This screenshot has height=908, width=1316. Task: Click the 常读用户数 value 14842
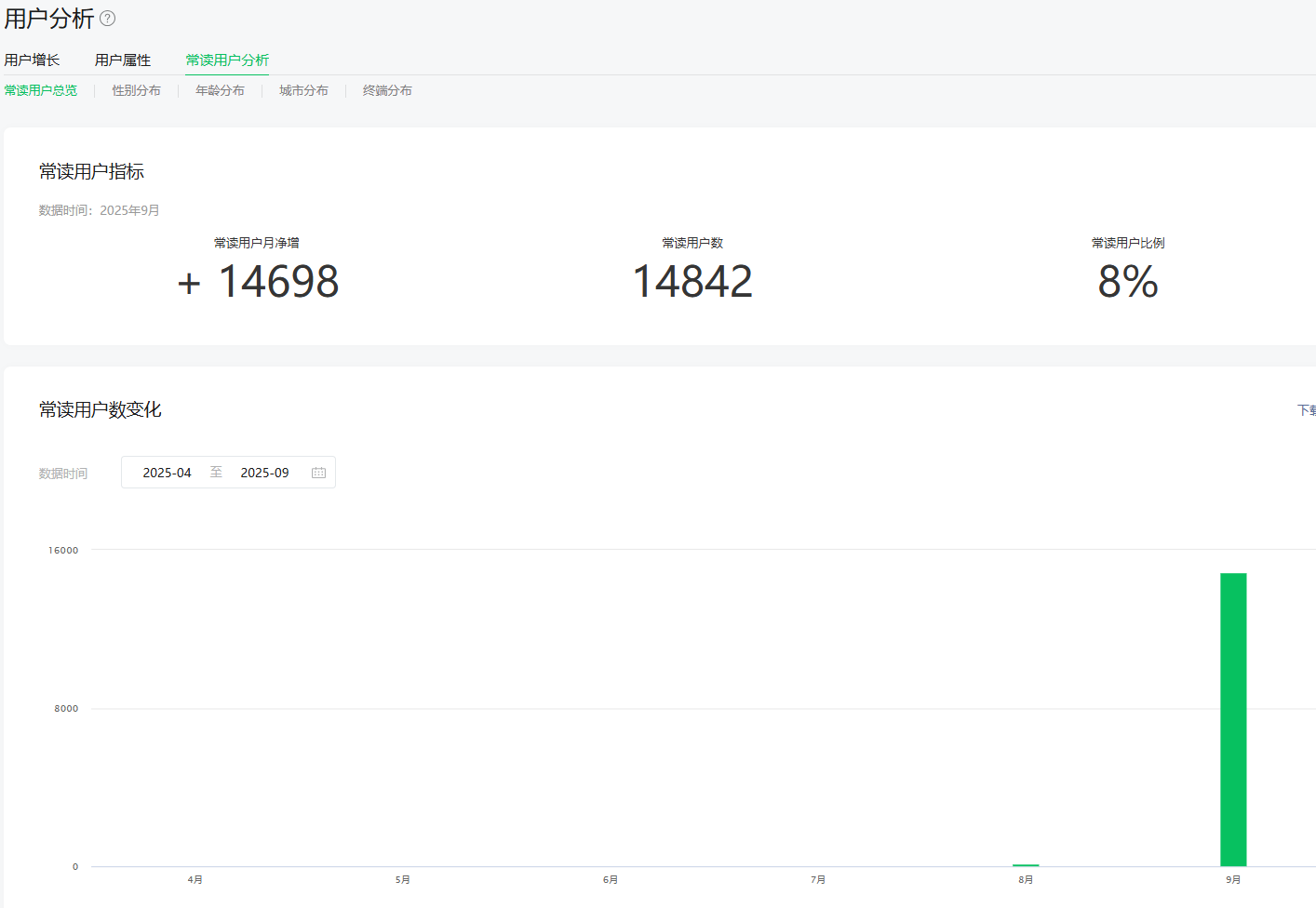tap(692, 282)
